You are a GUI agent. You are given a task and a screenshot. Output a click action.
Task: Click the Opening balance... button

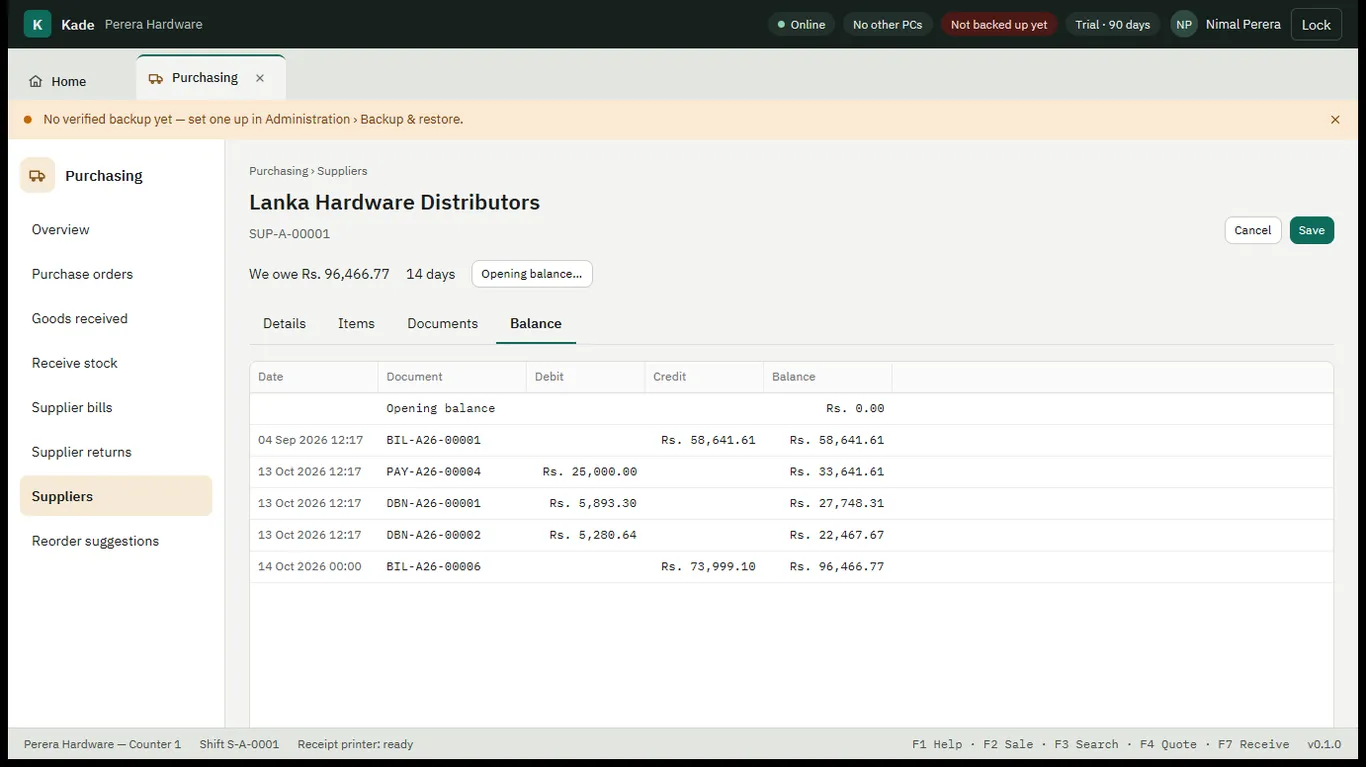(532, 274)
